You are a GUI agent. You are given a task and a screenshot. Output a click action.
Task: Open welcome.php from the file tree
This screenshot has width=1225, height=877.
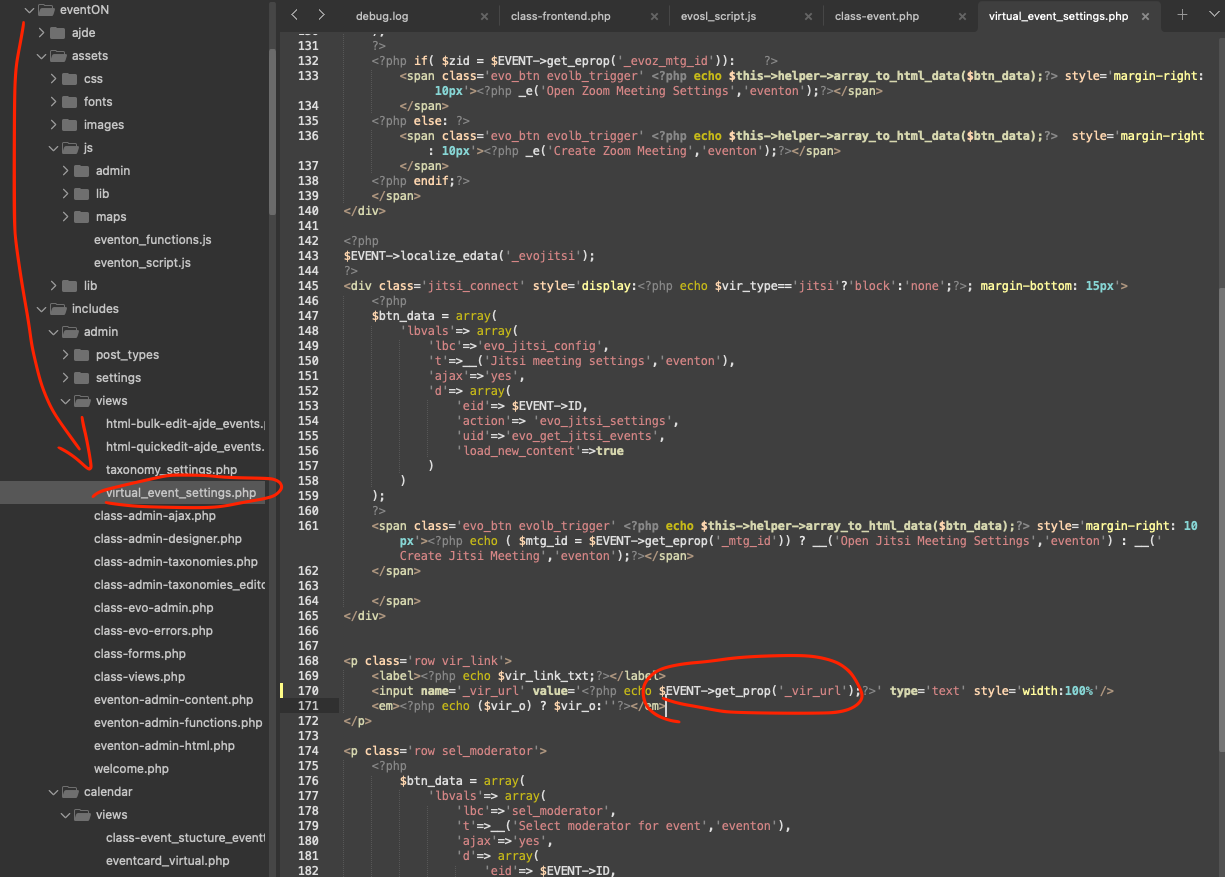coord(131,769)
